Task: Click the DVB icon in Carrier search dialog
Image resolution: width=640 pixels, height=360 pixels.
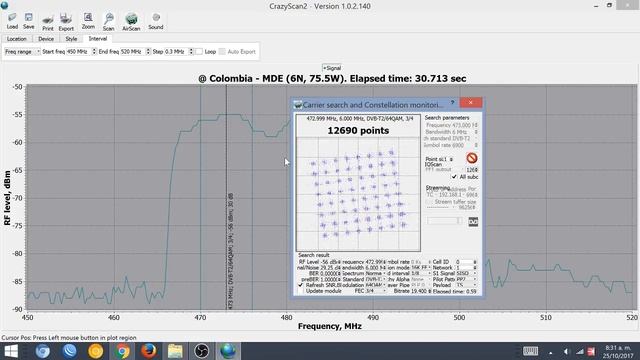Action: [473, 222]
